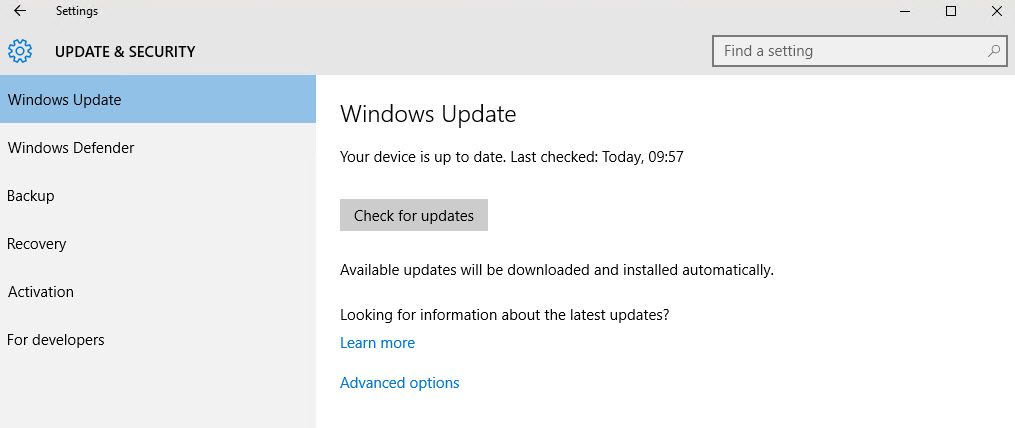Click the UPDATE & SECURITY header title
Image resolution: width=1015 pixels, height=428 pixels.
coord(125,52)
